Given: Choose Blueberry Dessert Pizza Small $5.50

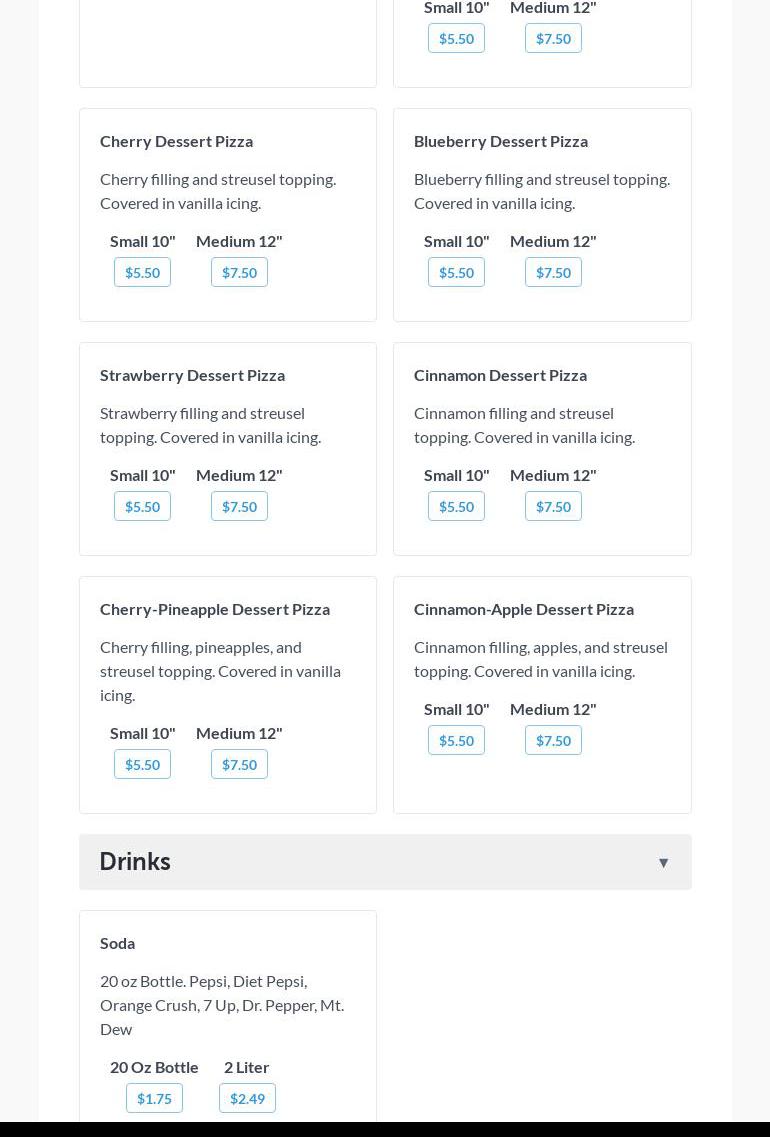Looking at the screenshot, I should coord(456,272).
